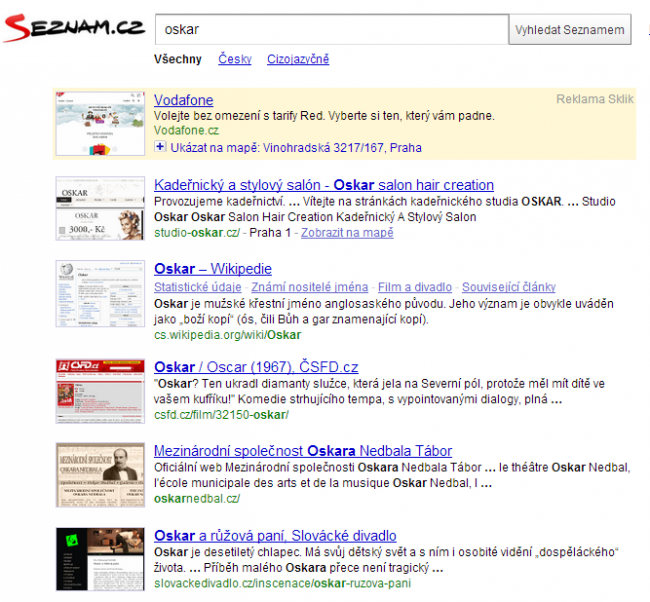The image size is (650, 602).
Task: Jump to Film a divadlo sitelink
Action: pyautogui.click(x=415, y=287)
